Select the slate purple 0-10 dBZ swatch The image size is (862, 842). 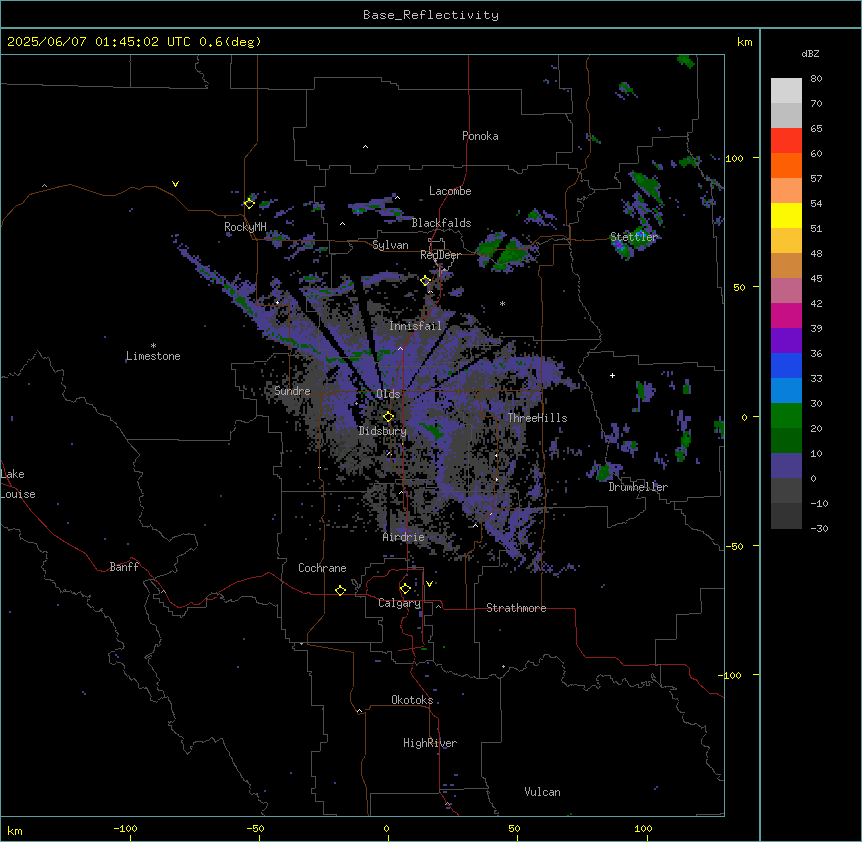coord(786,466)
